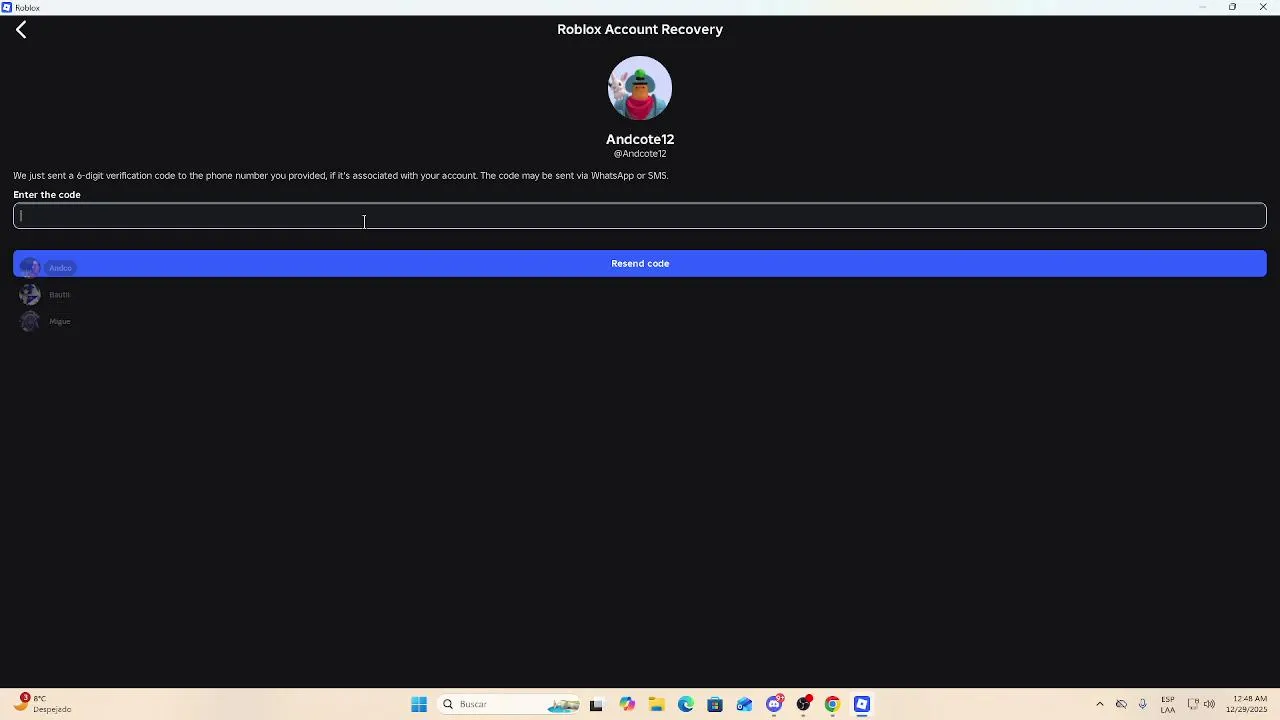The height and width of the screenshot is (720, 1280).
Task: Close the Roblox window
Action: (1263, 7)
